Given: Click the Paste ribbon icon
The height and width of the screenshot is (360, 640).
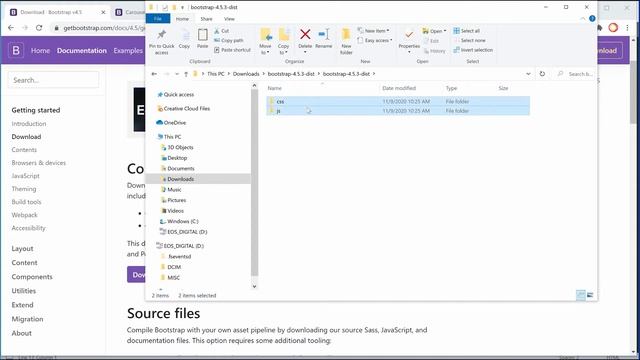Looking at the screenshot, I should 202,40.
